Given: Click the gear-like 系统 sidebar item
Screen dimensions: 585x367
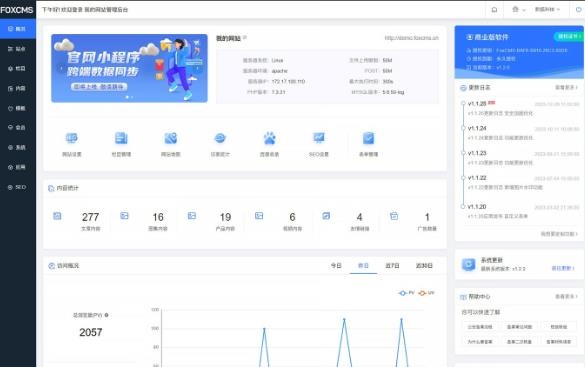Looking at the screenshot, I should (x=18, y=147).
